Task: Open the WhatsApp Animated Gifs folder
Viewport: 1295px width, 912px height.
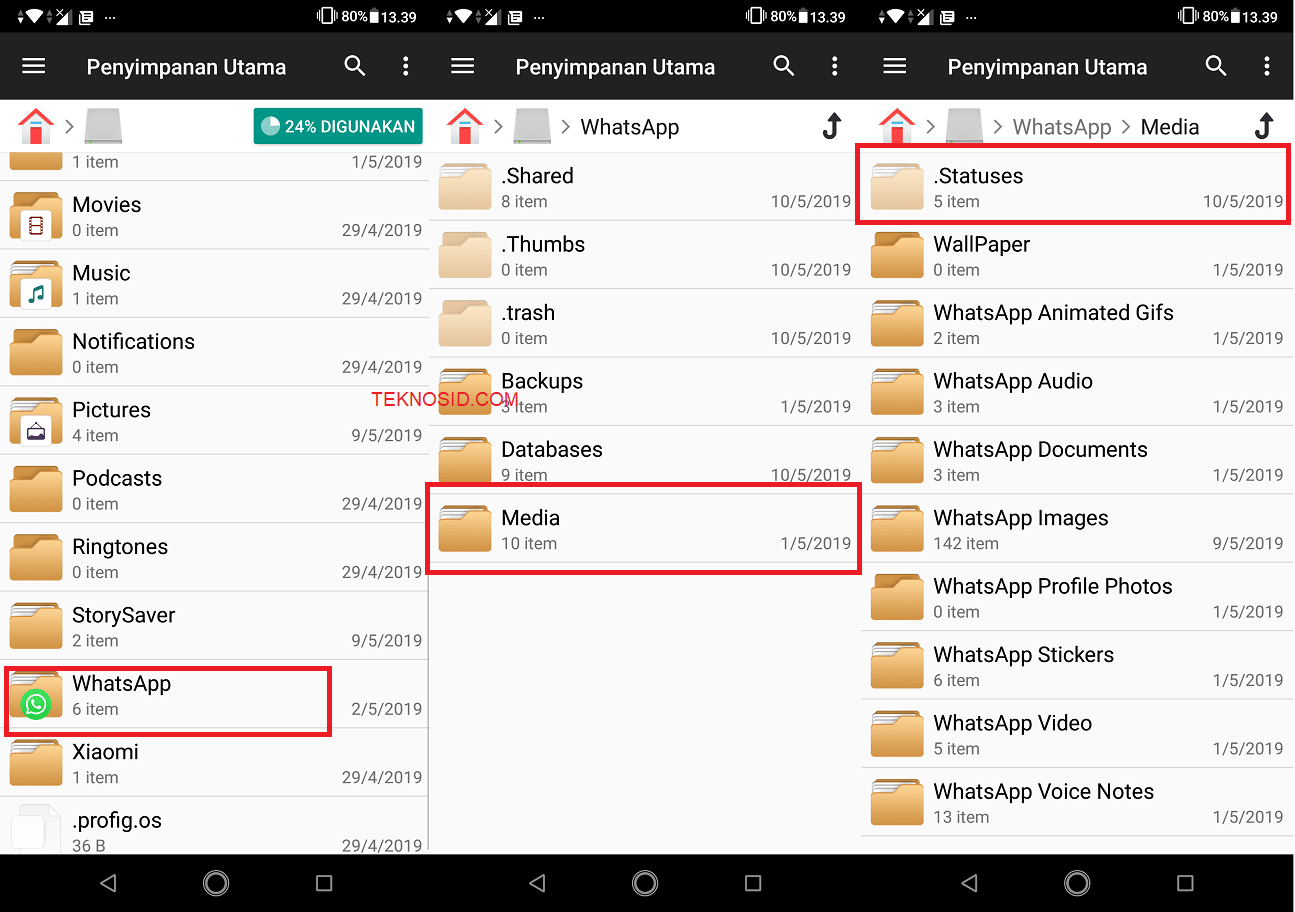Action: (1077, 324)
